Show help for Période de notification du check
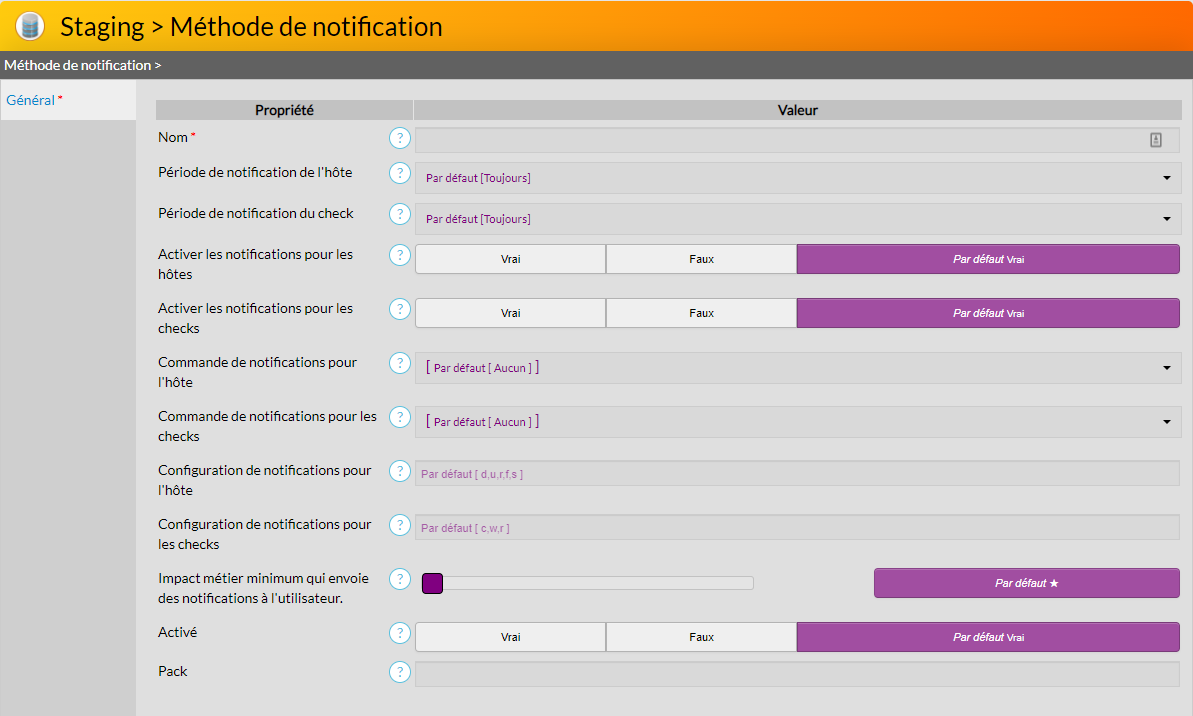Viewport: 1193px width, 716px height. 400,214
